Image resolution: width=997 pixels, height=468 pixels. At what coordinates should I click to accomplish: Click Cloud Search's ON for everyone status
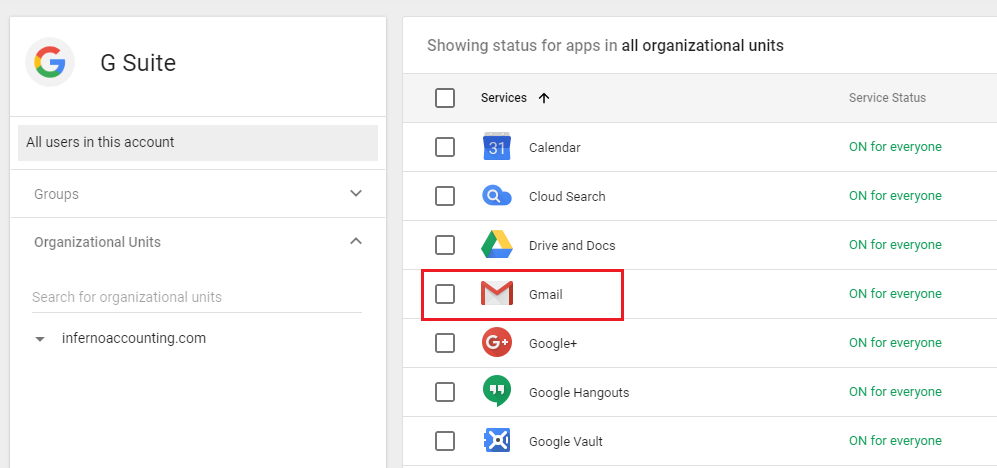coord(895,196)
